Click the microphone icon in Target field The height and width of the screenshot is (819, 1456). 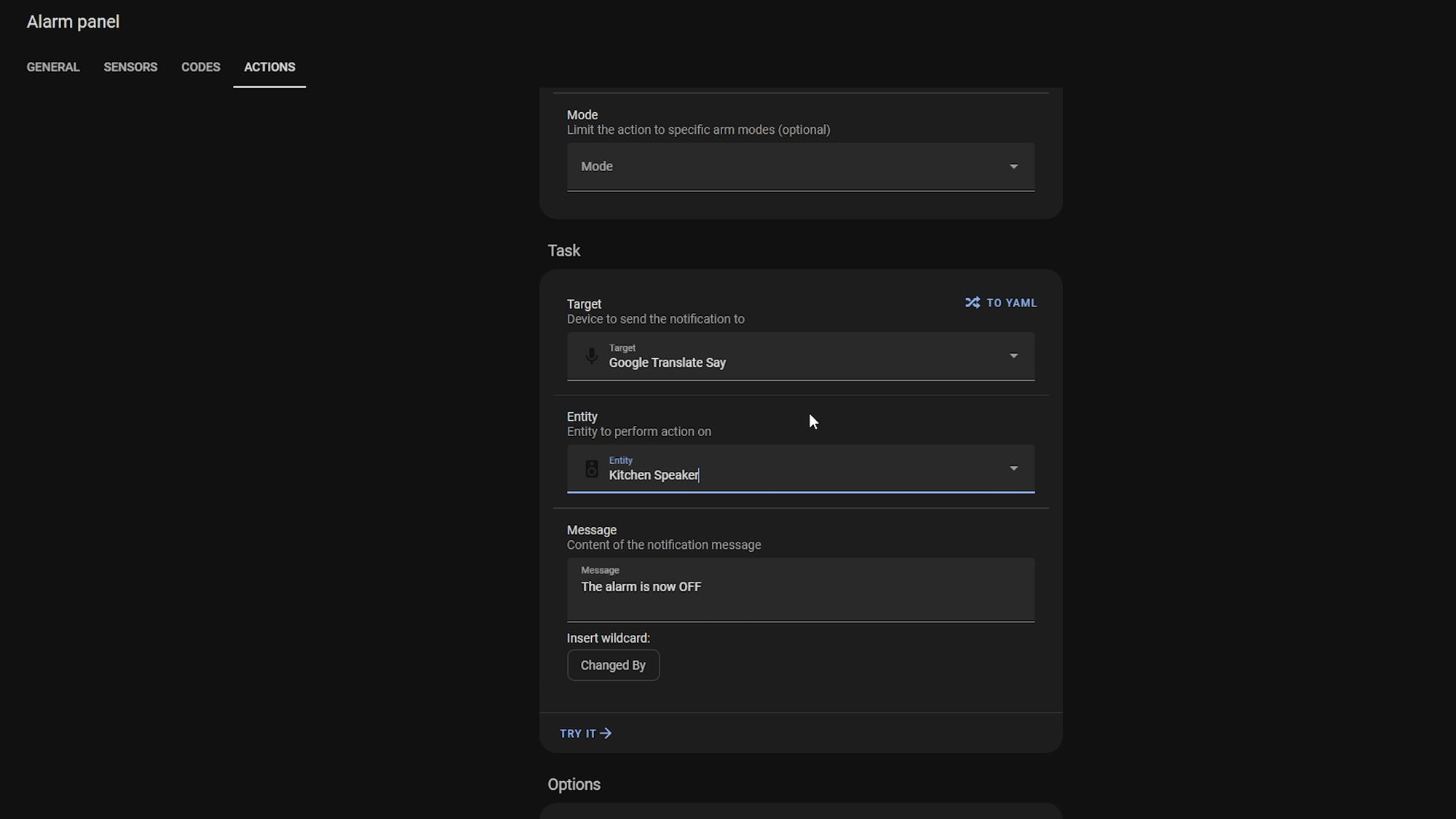[x=590, y=356]
